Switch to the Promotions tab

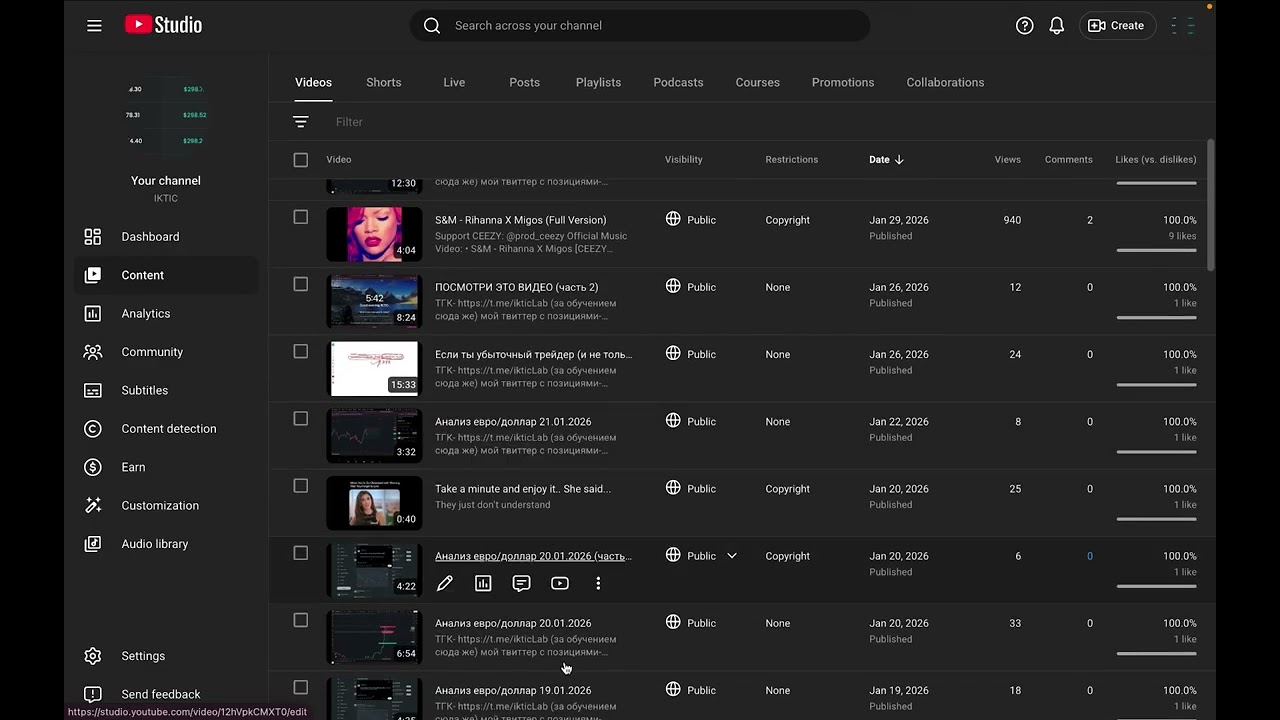tap(843, 82)
